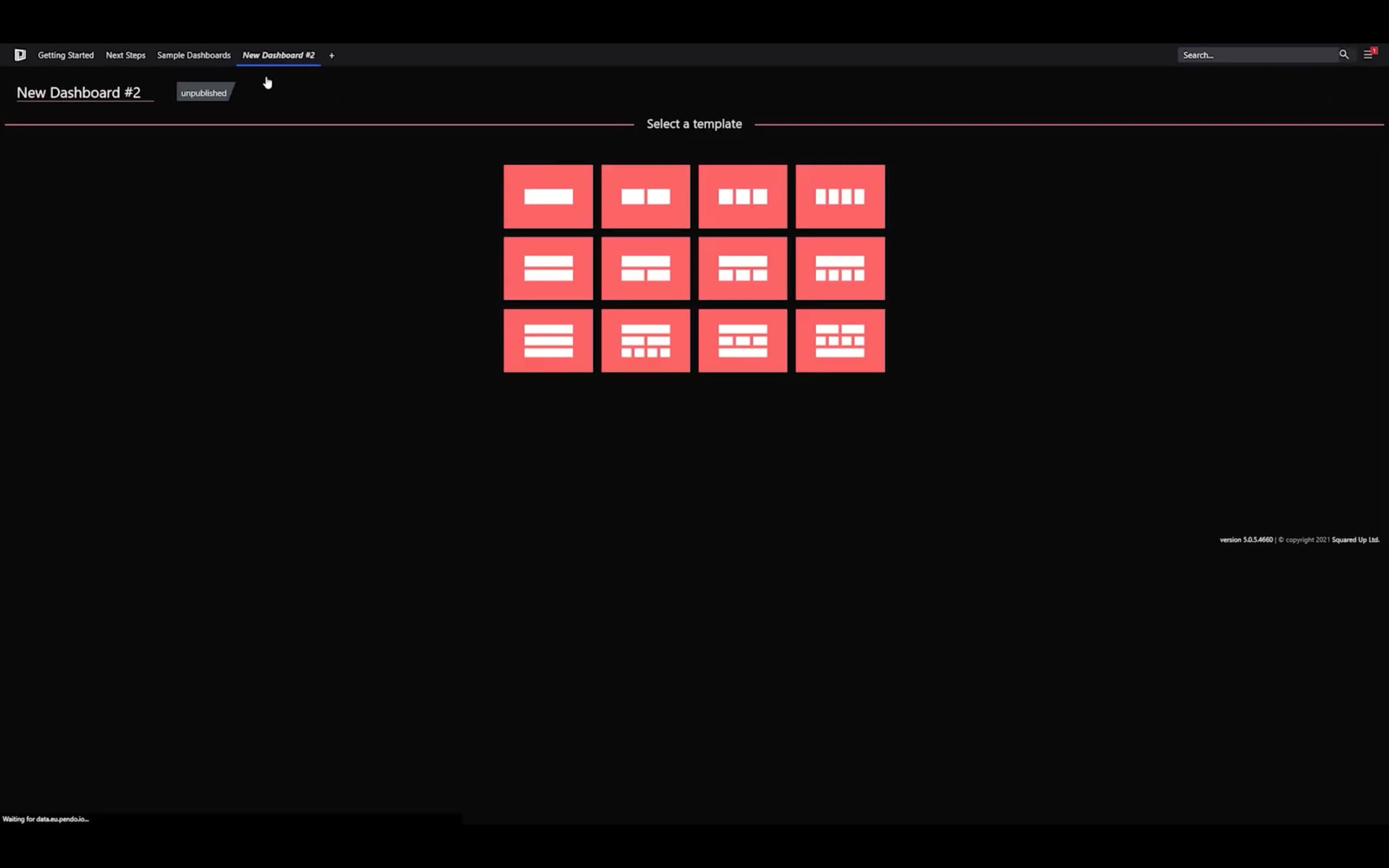Select the two-column one-row template
Screen dimensions: 1389x868
tap(646, 196)
